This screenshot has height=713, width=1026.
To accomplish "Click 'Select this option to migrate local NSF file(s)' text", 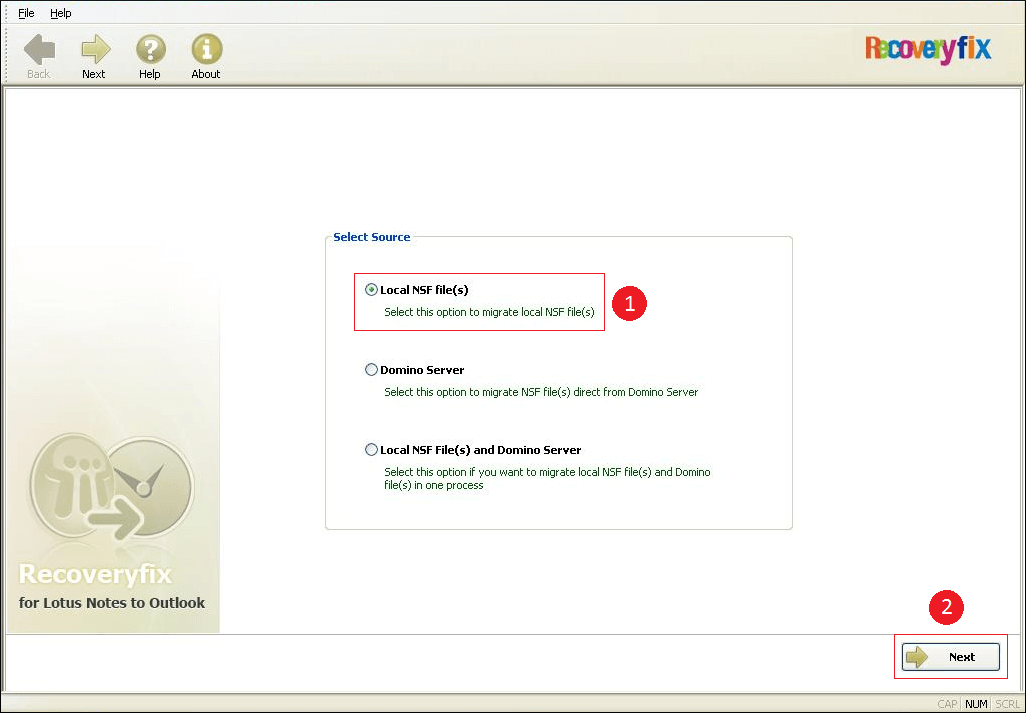I will coord(489,312).
